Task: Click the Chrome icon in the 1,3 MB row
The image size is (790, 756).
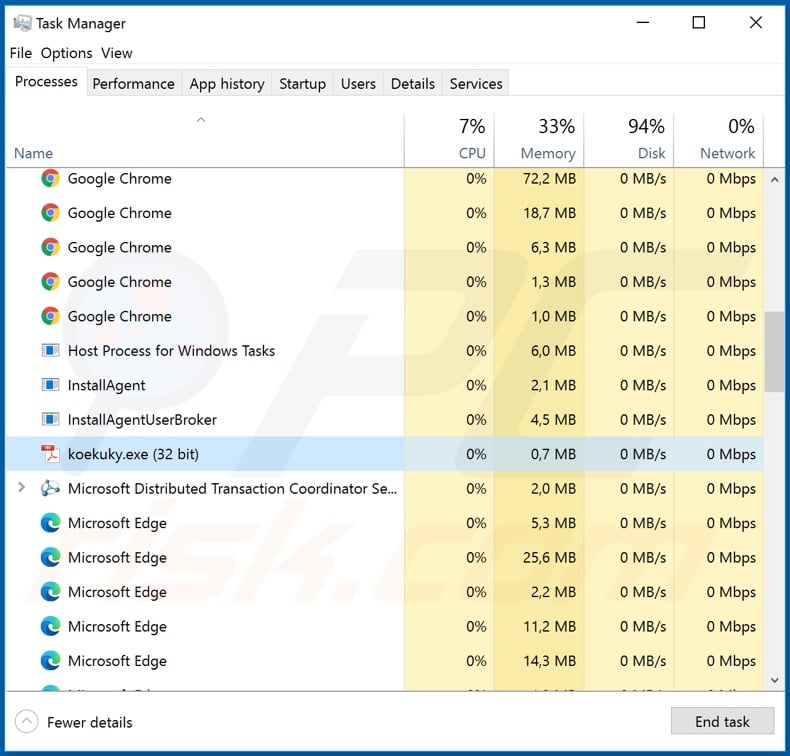Action: [x=50, y=282]
